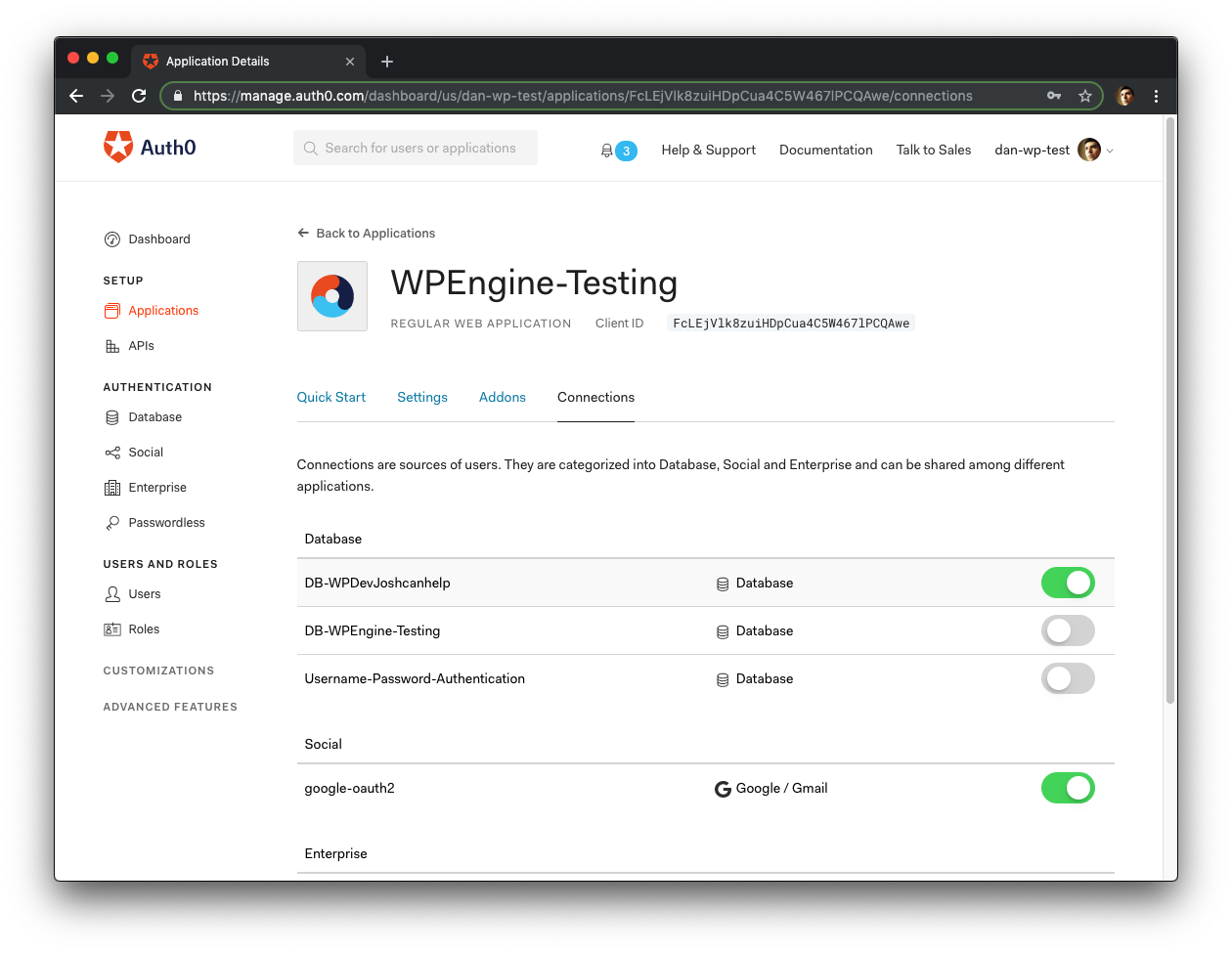
Task: Open a new browser tab with plus icon
Action: tap(387, 62)
